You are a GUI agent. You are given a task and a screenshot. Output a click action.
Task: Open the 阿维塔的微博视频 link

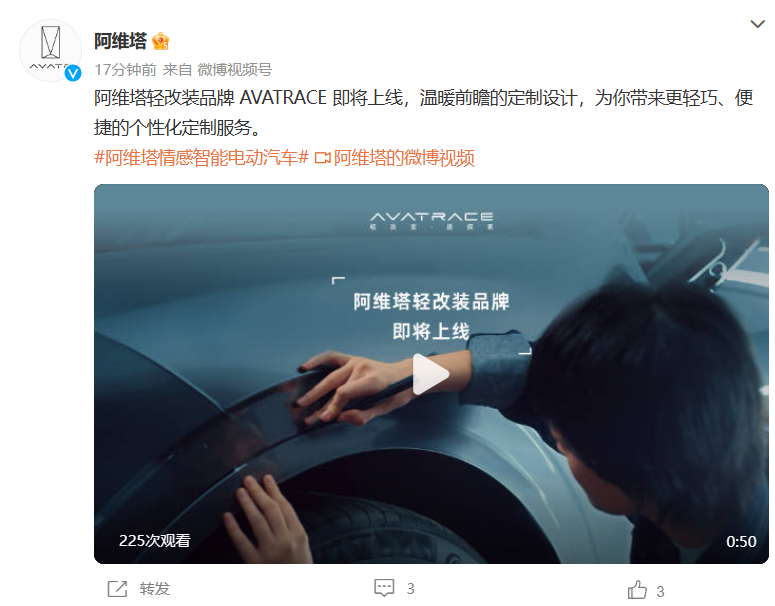(404, 158)
